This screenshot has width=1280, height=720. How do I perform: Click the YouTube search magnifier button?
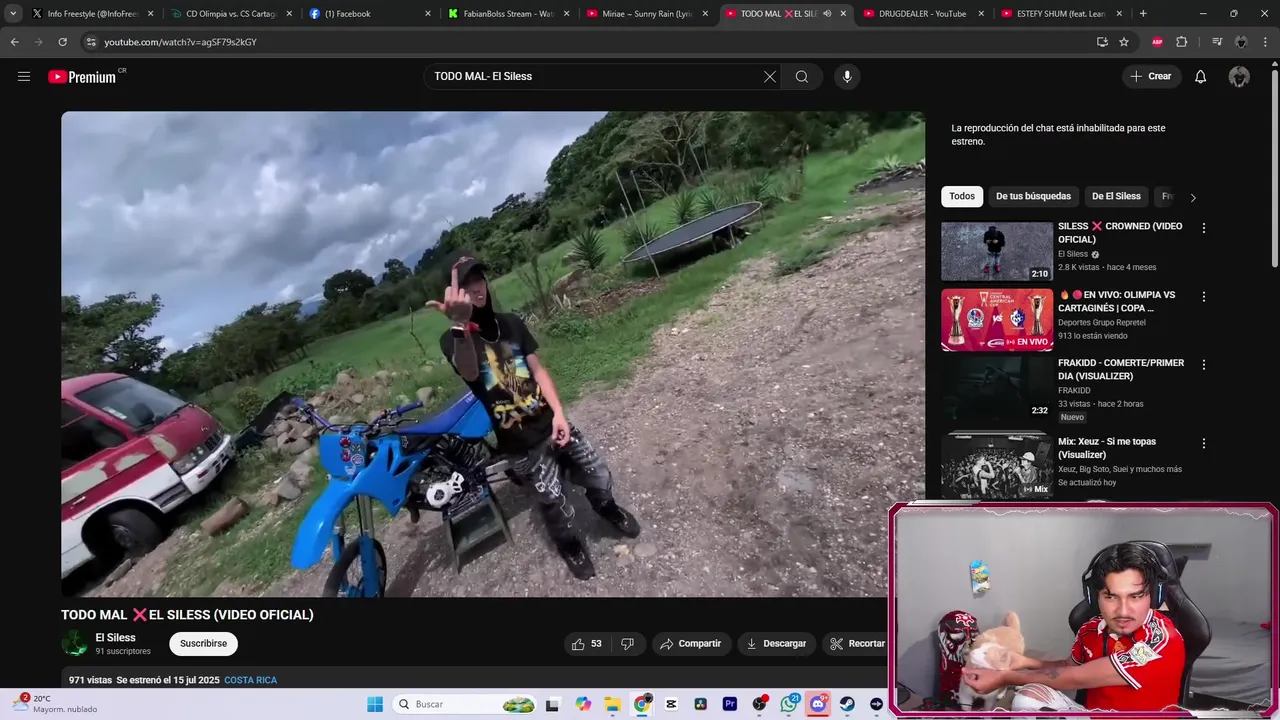point(802,77)
